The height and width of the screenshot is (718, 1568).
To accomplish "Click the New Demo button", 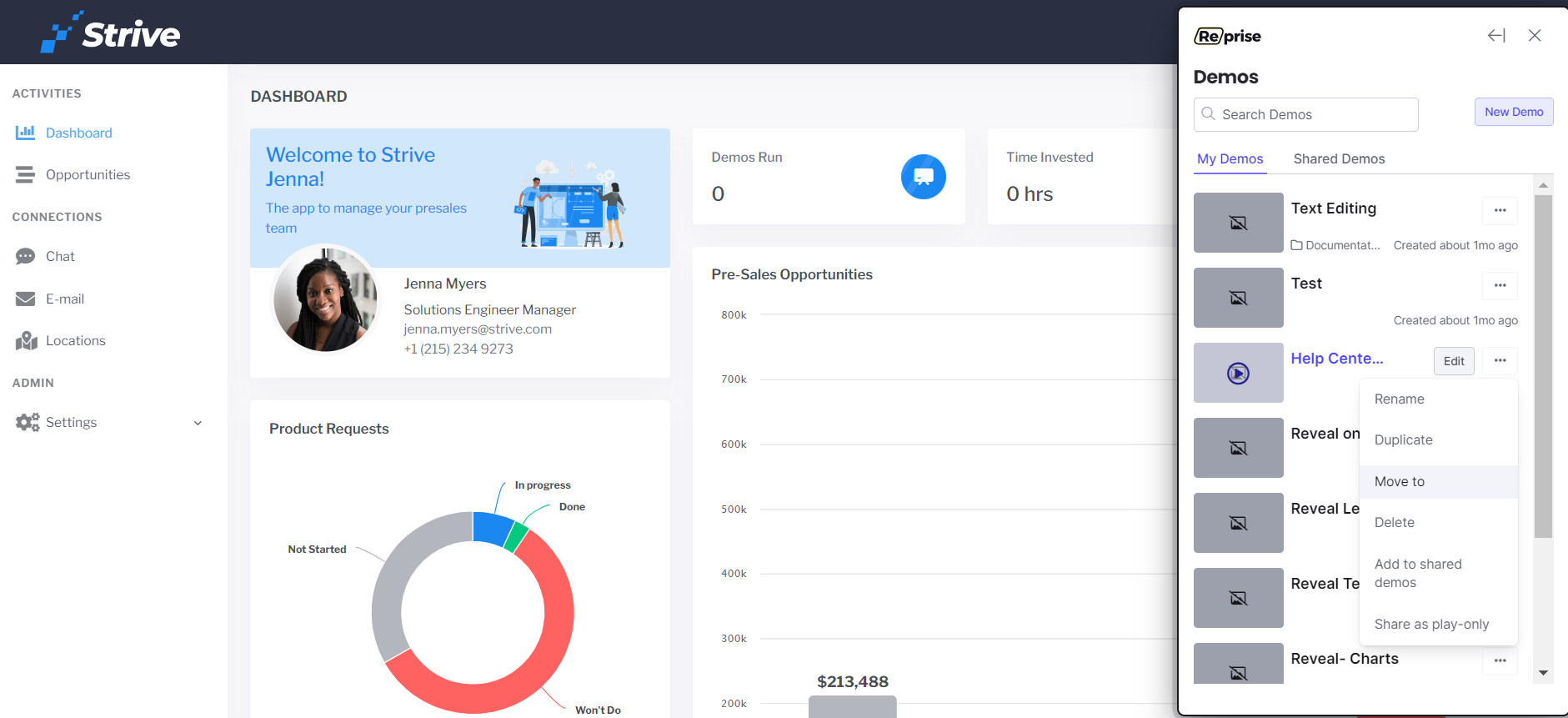I will click(1513, 112).
